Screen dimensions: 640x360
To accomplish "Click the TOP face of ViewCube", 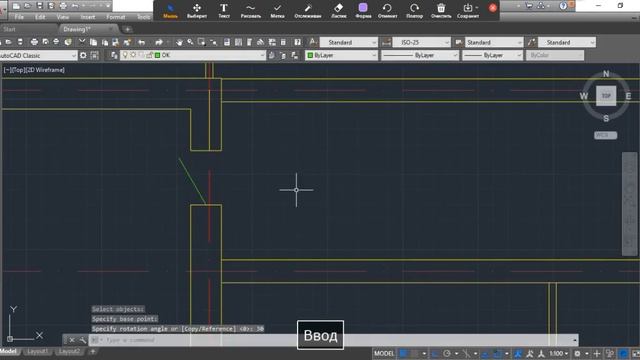I will pyautogui.click(x=606, y=96).
